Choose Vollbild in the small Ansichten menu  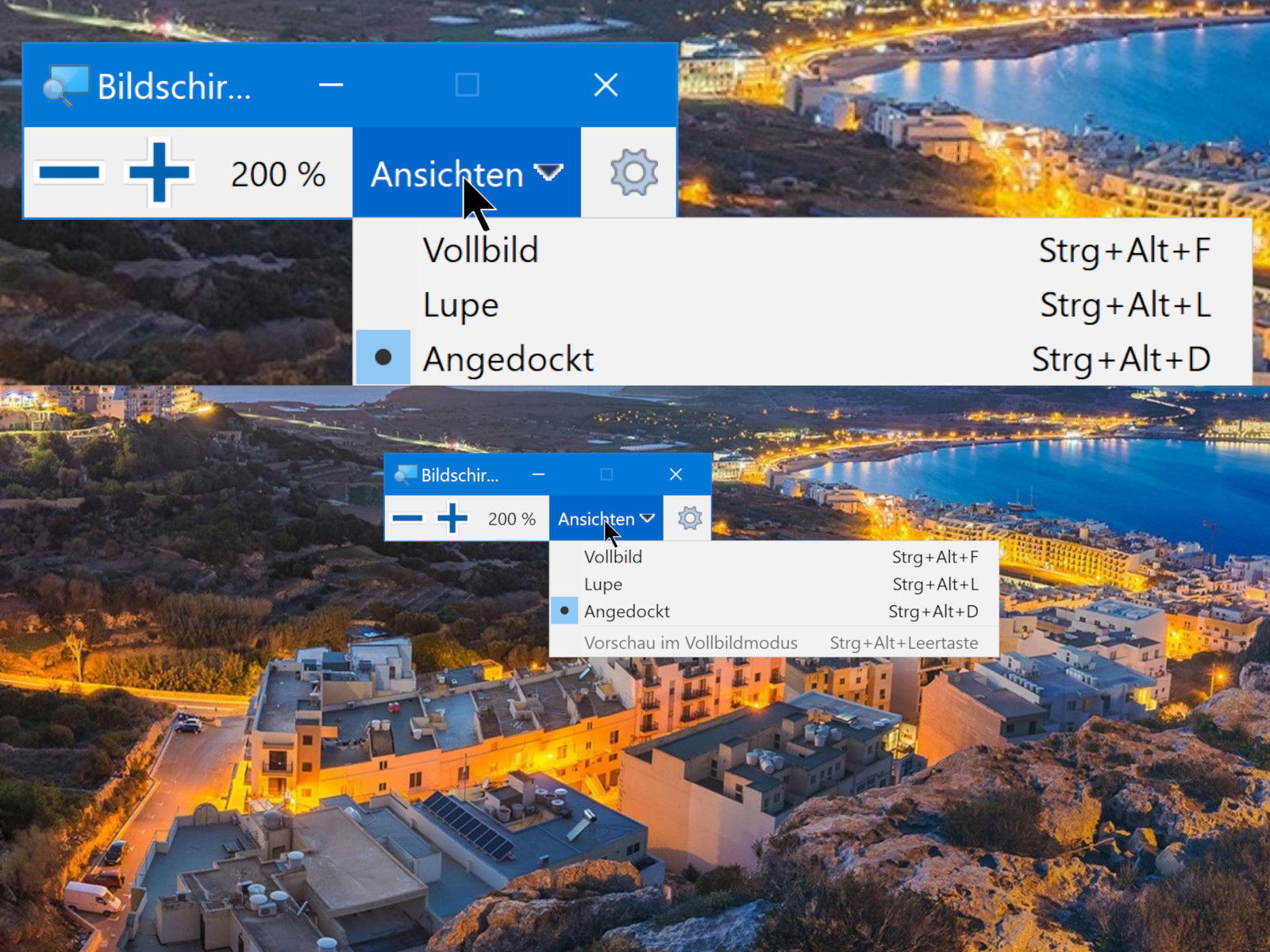pyautogui.click(x=774, y=557)
